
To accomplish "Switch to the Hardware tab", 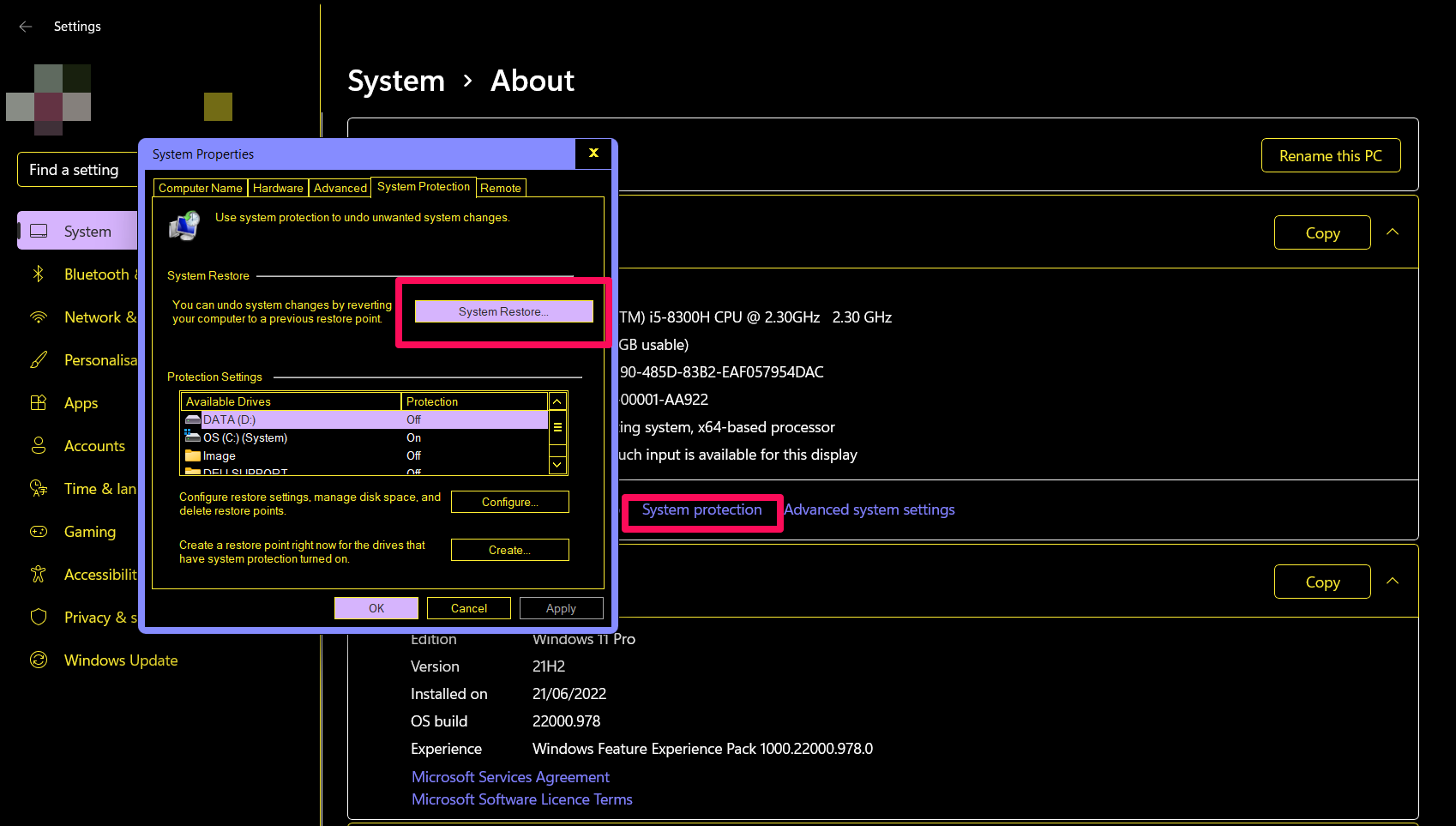I will [x=278, y=188].
